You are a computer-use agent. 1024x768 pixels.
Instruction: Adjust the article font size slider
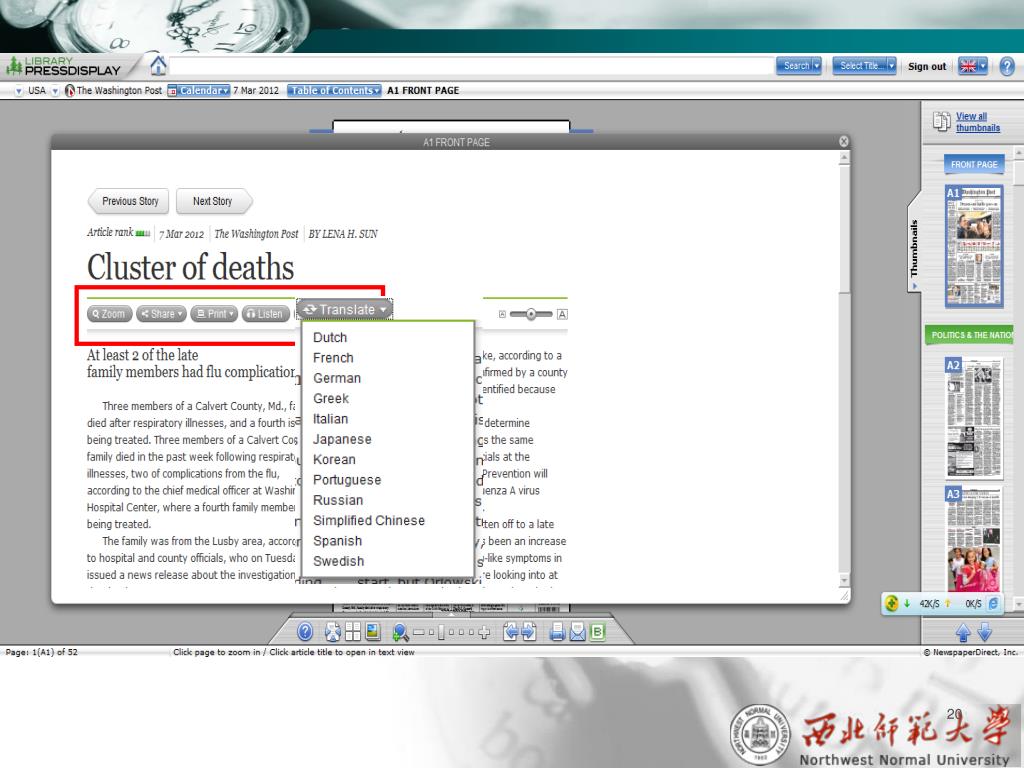[531, 314]
